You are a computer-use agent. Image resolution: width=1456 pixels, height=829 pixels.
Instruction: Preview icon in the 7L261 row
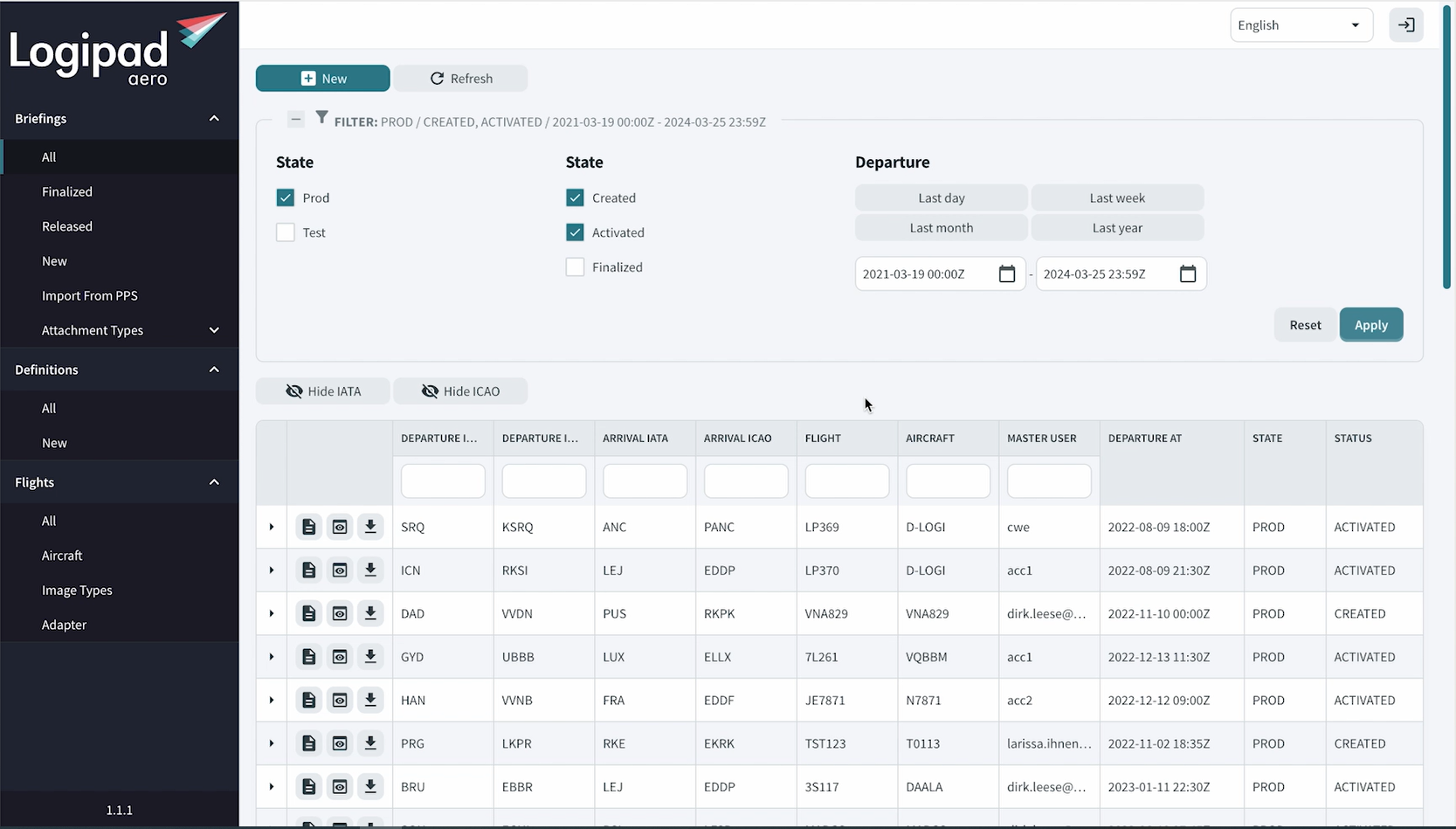[x=340, y=657]
